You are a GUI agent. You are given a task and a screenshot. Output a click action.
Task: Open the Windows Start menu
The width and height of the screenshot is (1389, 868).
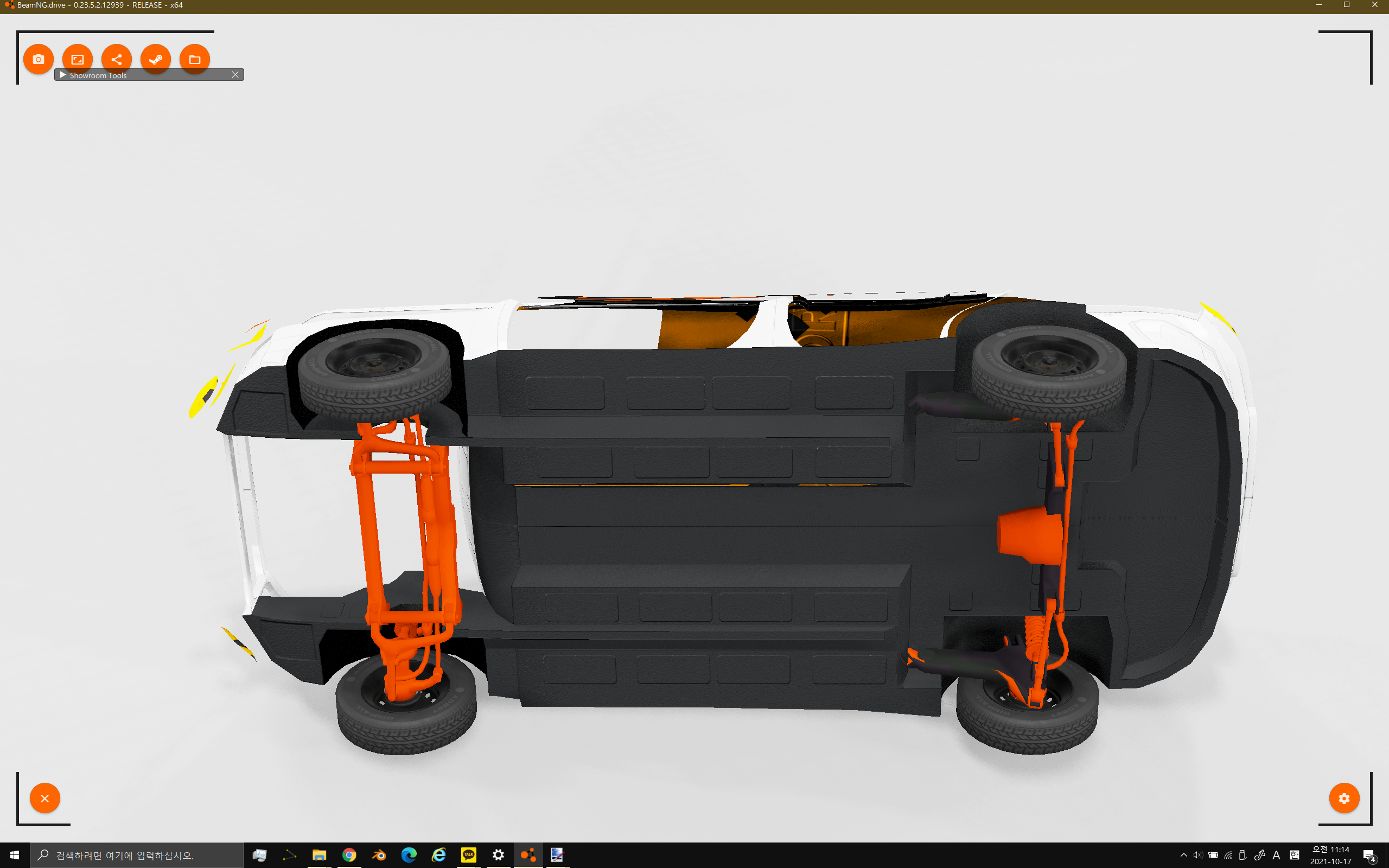(x=14, y=856)
